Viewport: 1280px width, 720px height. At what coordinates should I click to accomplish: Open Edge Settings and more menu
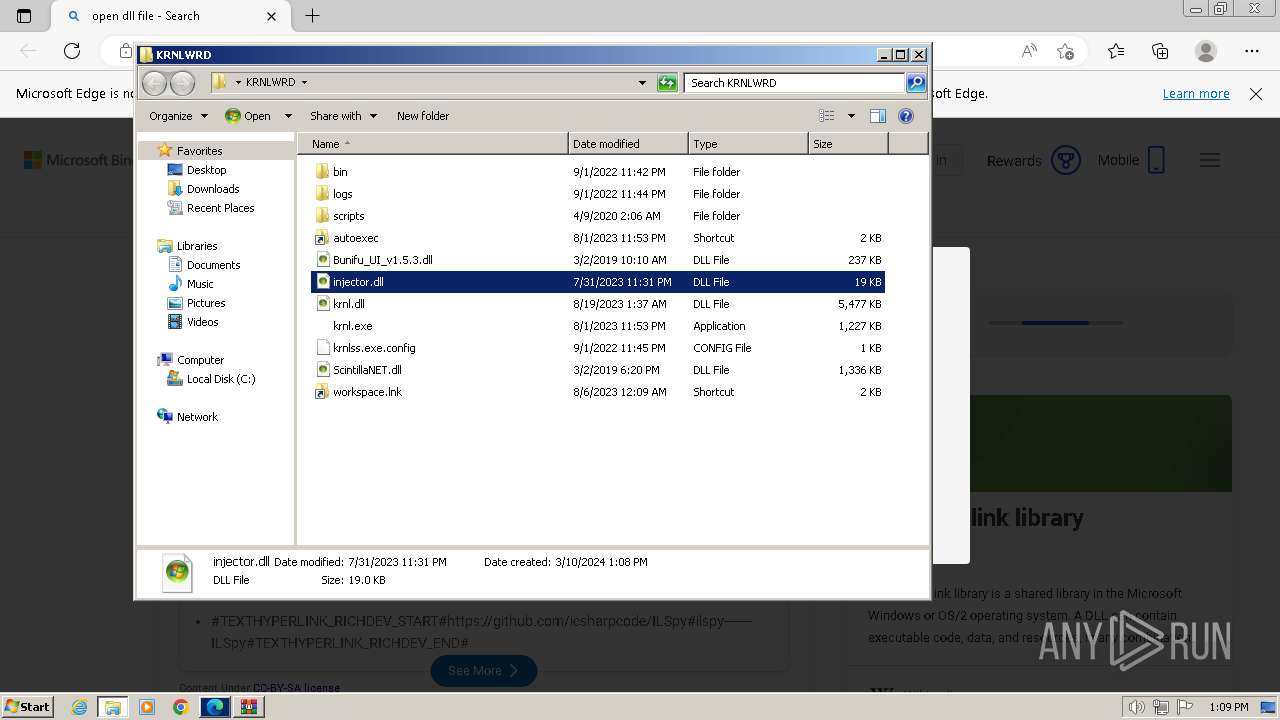(x=1252, y=51)
